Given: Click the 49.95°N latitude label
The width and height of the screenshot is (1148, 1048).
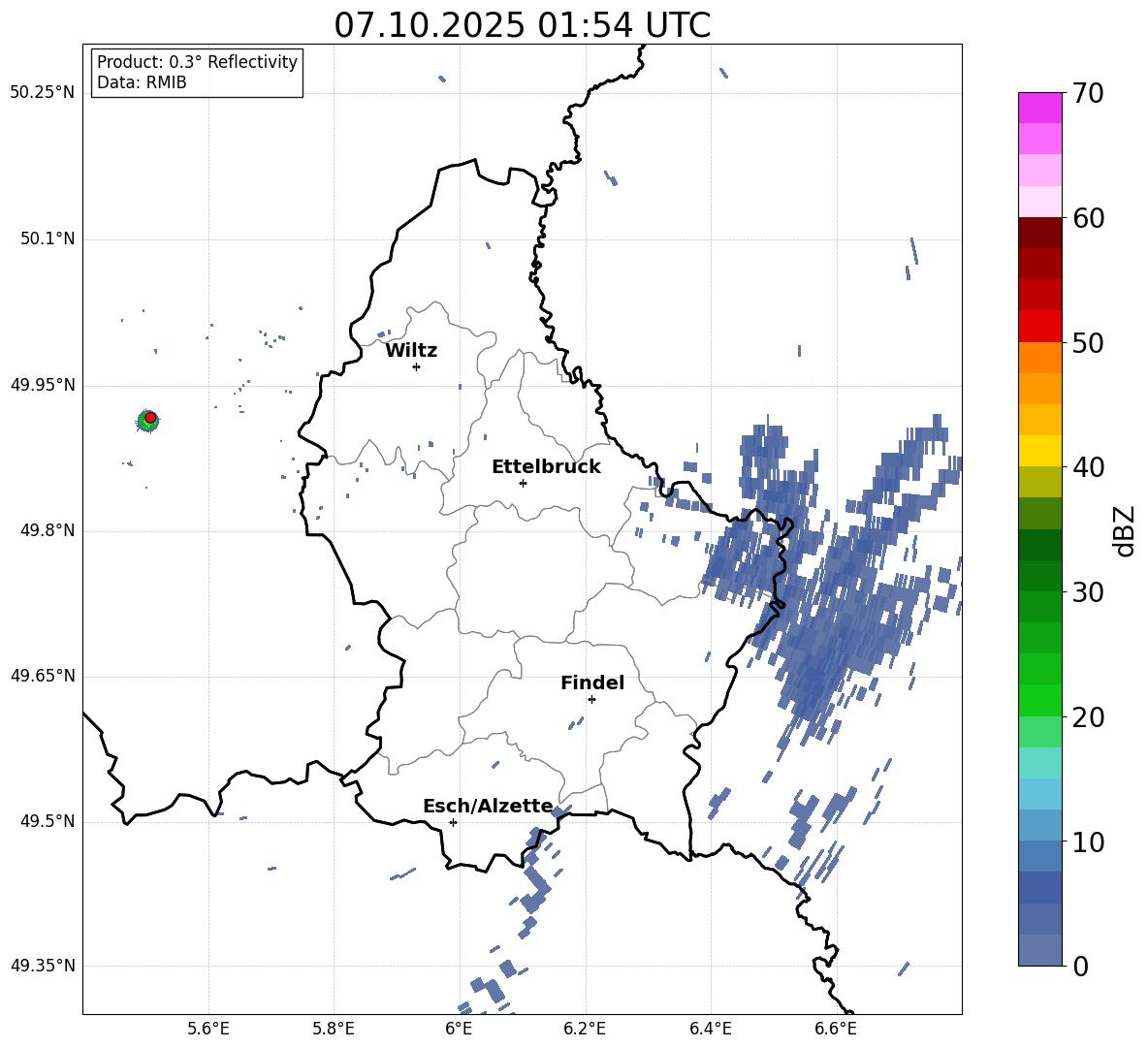Looking at the screenshot, I should [43, 385].
